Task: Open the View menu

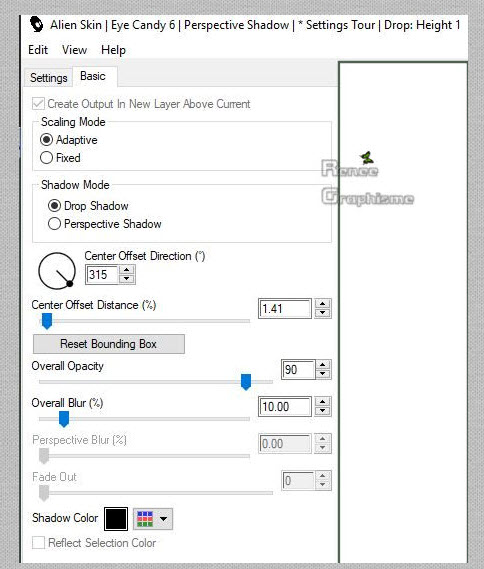Action: (74, 50)
